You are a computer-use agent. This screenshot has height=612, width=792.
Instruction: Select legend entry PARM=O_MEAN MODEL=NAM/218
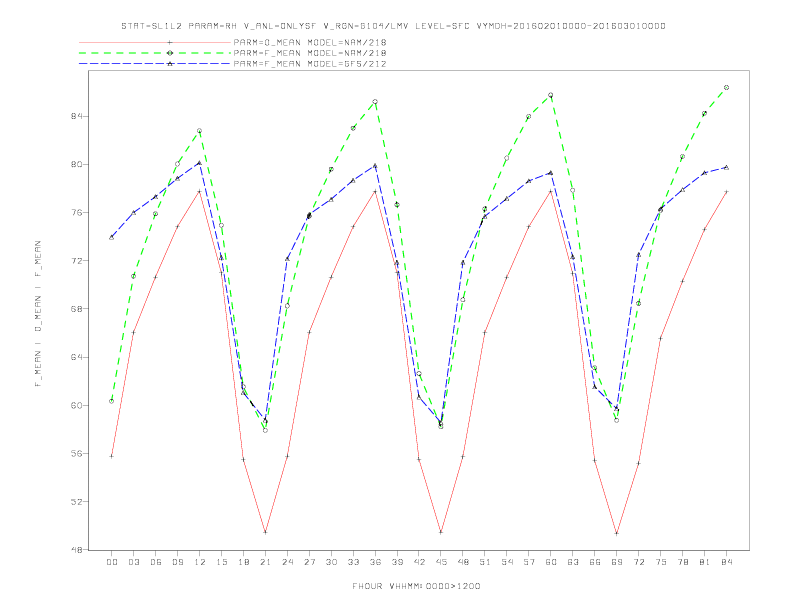(x=310, y=42)
